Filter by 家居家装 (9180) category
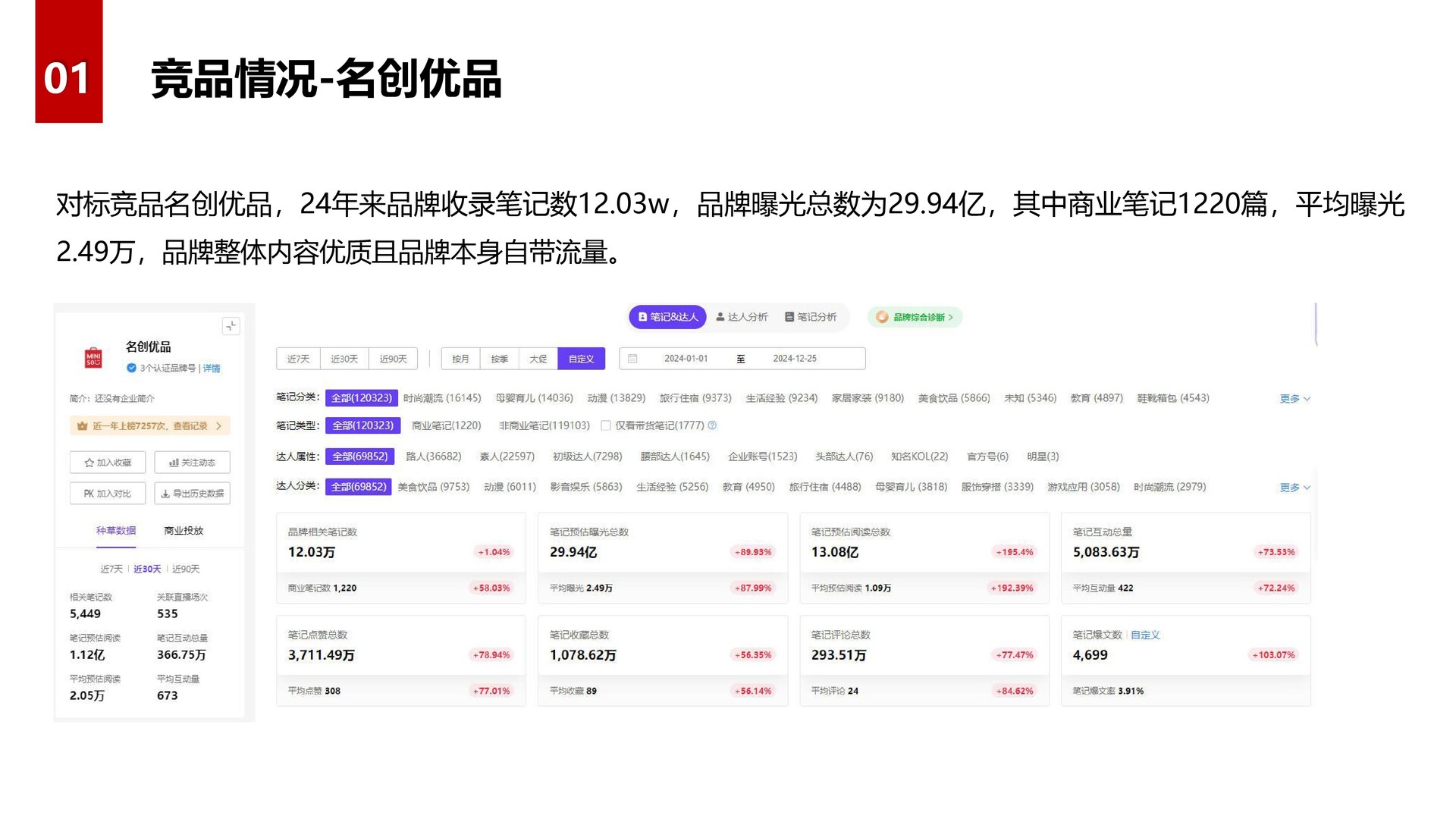1456x819 pixels. 868,398
